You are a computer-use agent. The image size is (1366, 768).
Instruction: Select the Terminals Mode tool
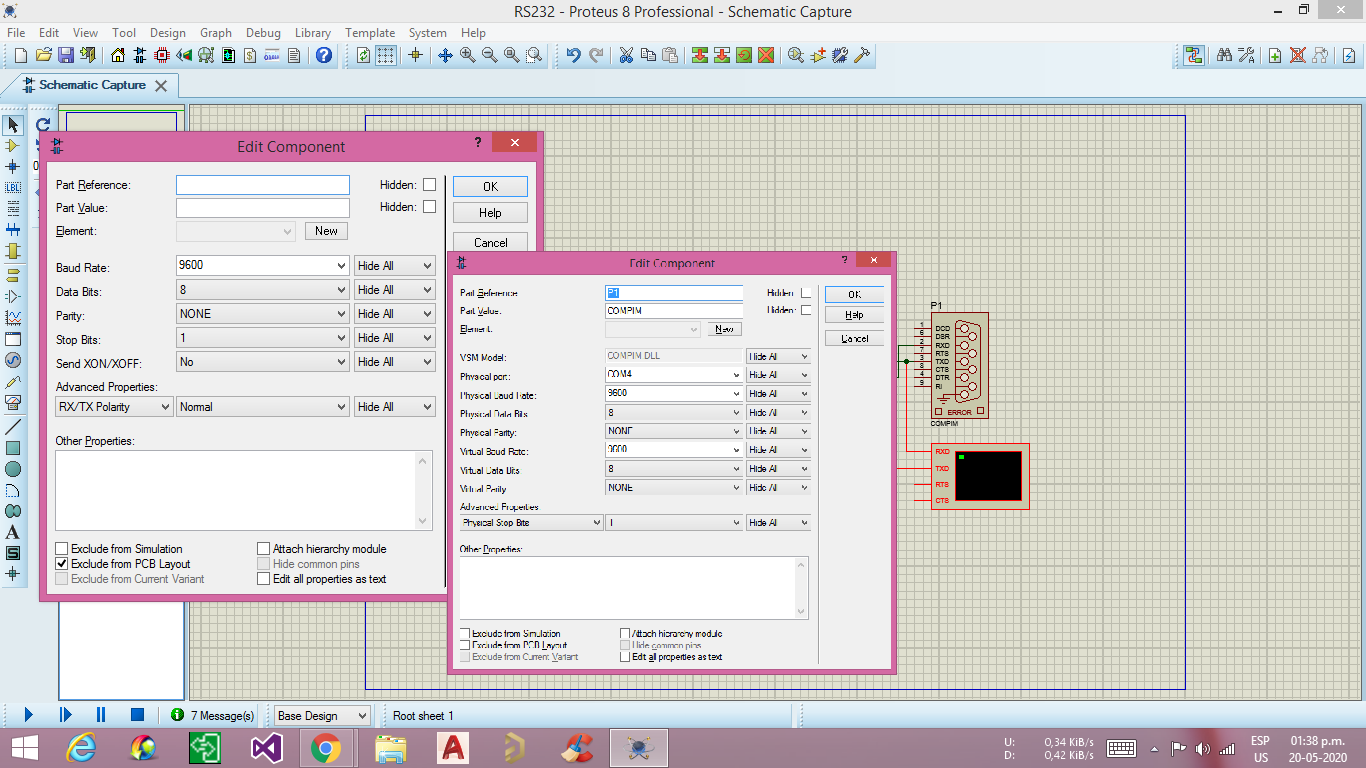tap(13, 275)
